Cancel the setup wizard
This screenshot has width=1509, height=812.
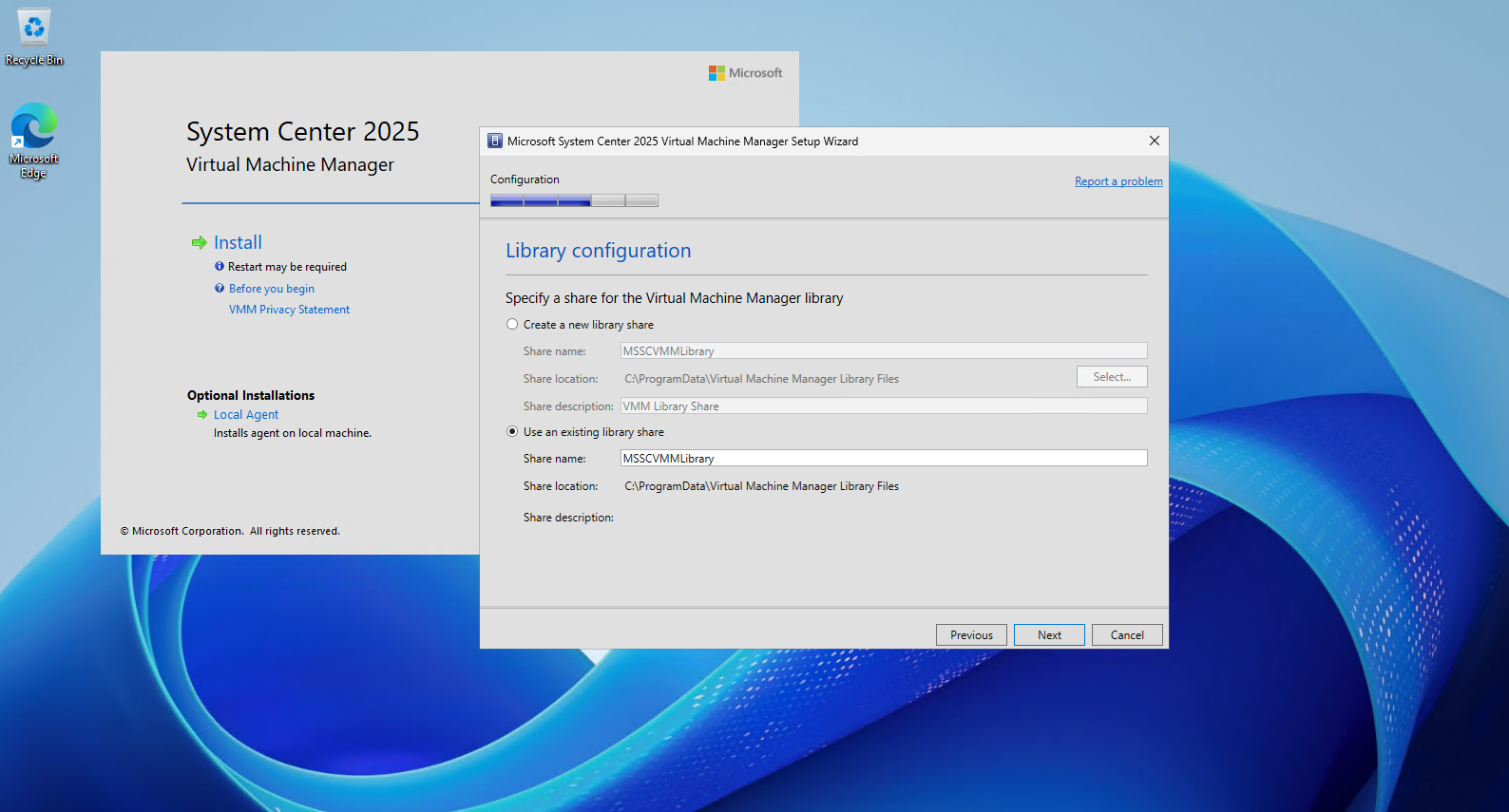[1127, 635]
